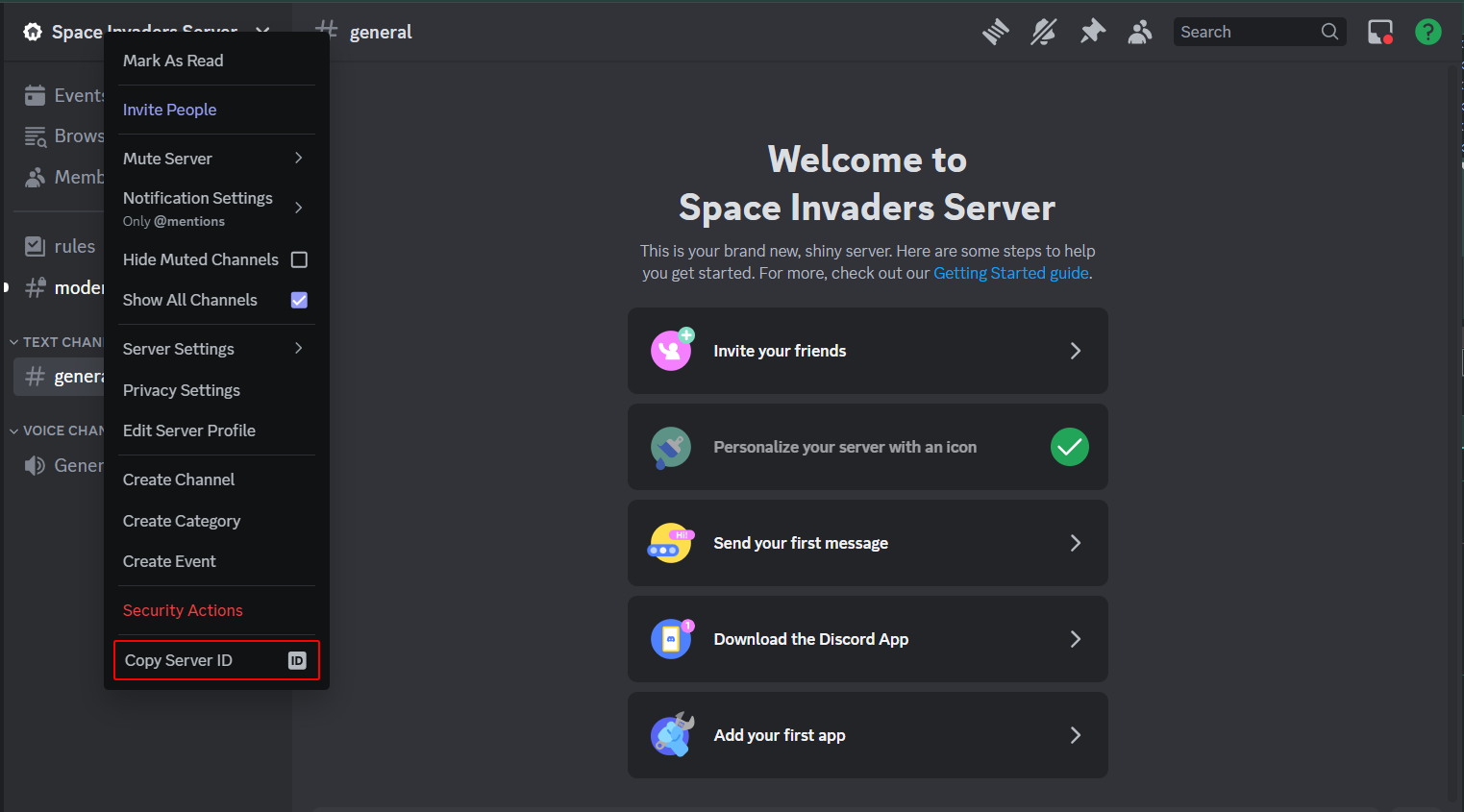Click the general text channel hash icon
This screenshot has height=812, width=1464.
36,377
